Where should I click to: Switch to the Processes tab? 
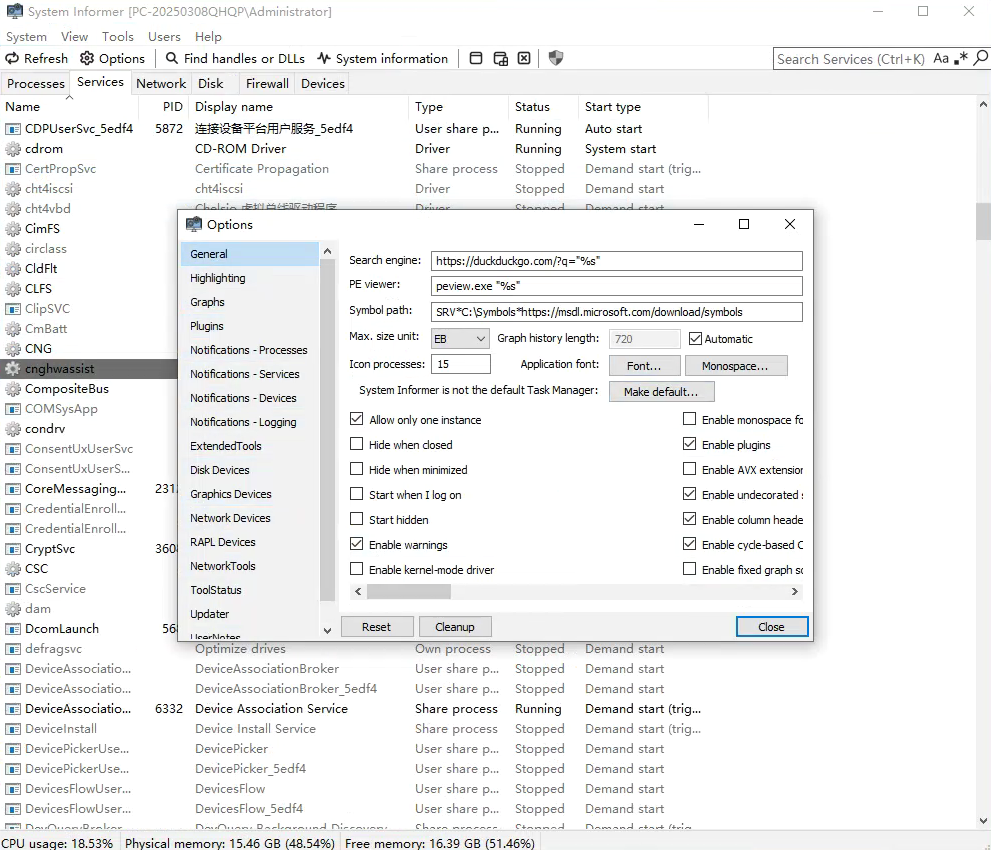pos(36,83)
